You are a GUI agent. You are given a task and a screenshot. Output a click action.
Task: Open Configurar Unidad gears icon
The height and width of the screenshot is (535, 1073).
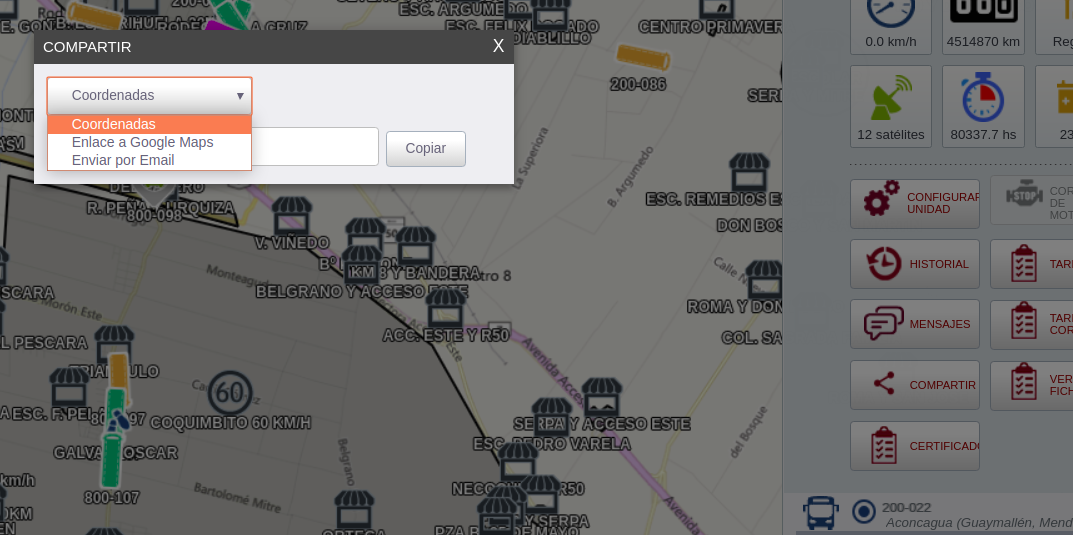(x=882, y=199)
